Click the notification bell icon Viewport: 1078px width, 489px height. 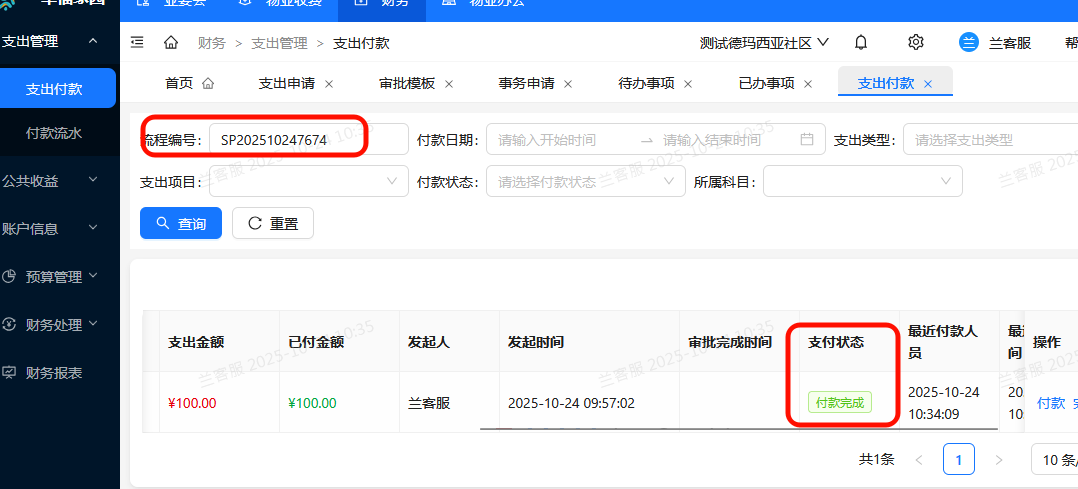point(861,42)
